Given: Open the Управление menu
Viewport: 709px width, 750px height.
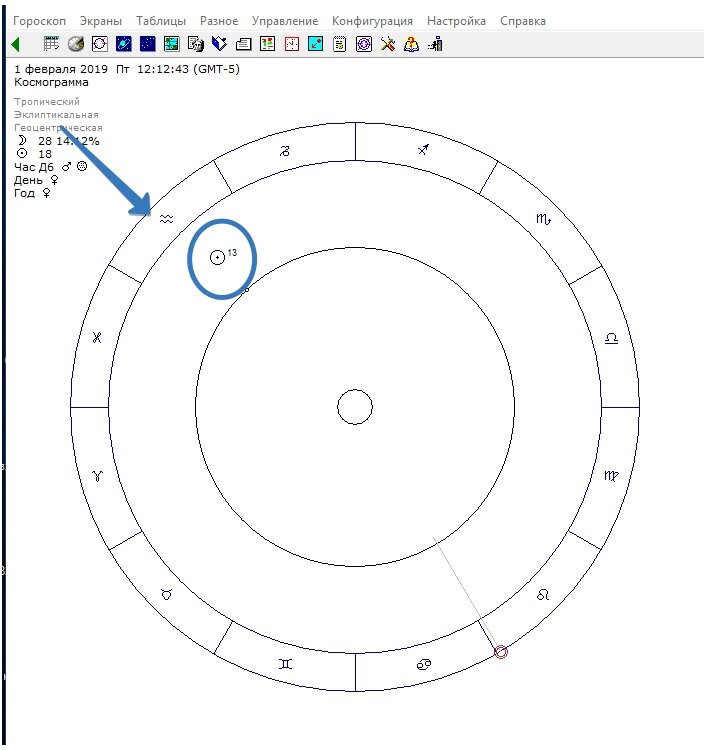Looking at the screenshot, I should click(x=285, y=21).
